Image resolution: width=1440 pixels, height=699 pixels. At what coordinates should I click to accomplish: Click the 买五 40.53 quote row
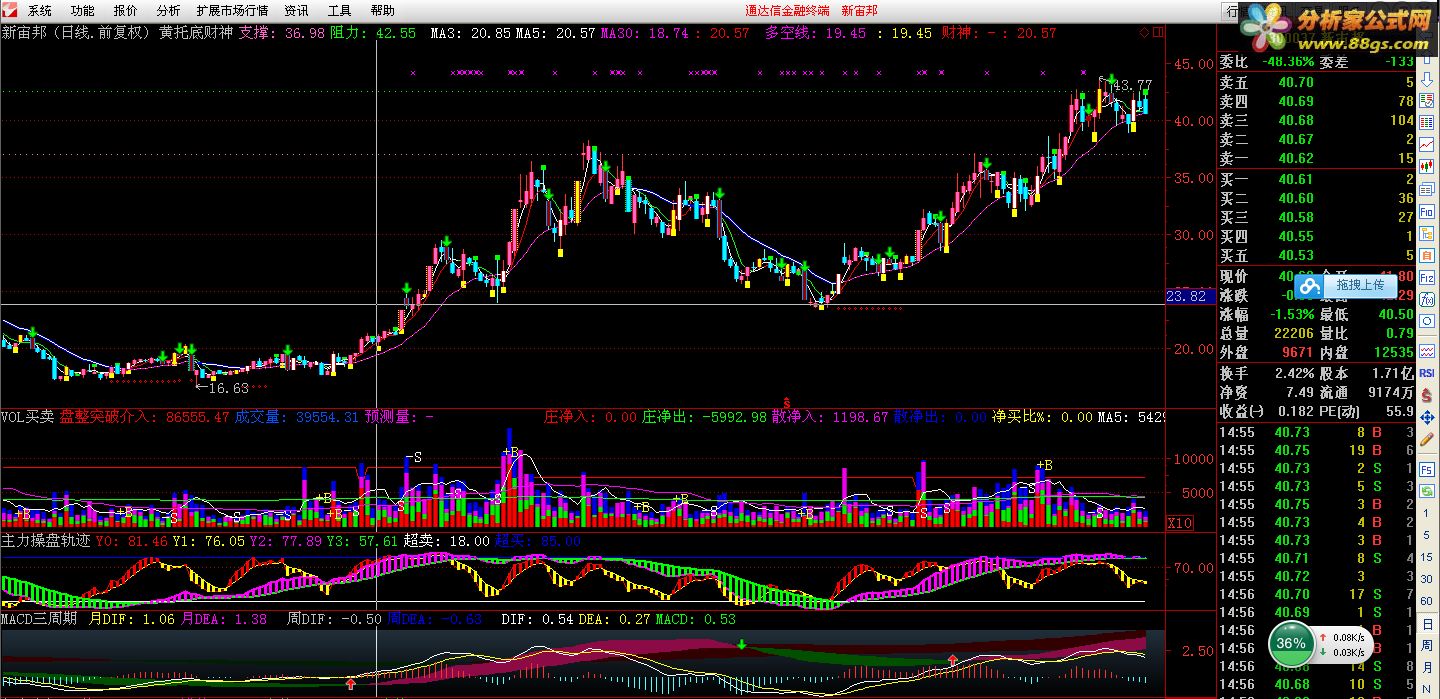[x=1317, y=255]
